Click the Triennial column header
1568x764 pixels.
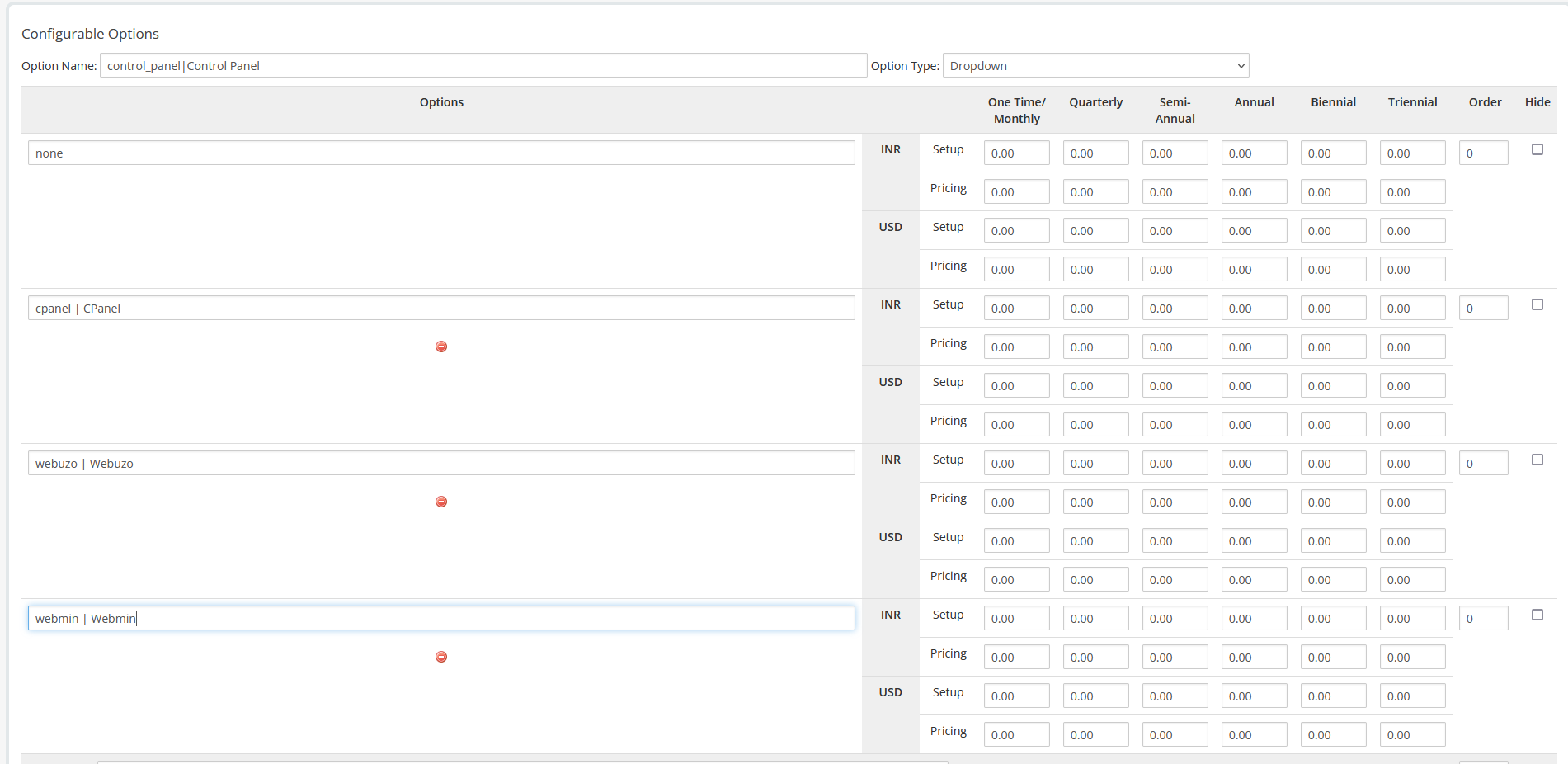(1413, 102)
